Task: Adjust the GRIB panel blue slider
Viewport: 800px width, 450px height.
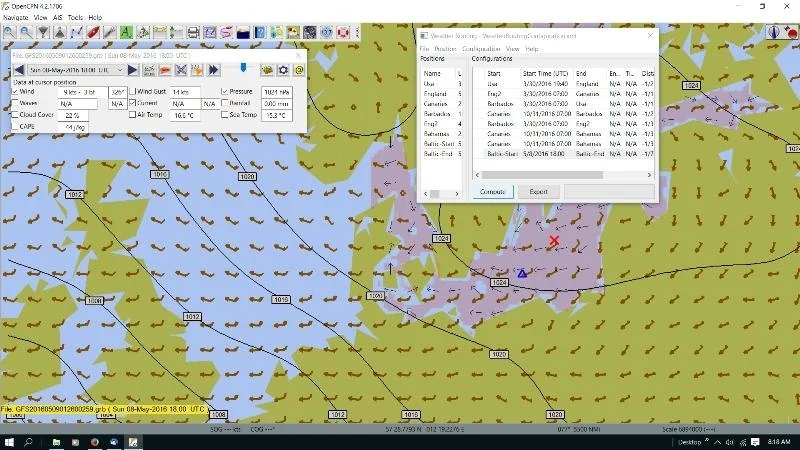Action: tap(243, 67)
